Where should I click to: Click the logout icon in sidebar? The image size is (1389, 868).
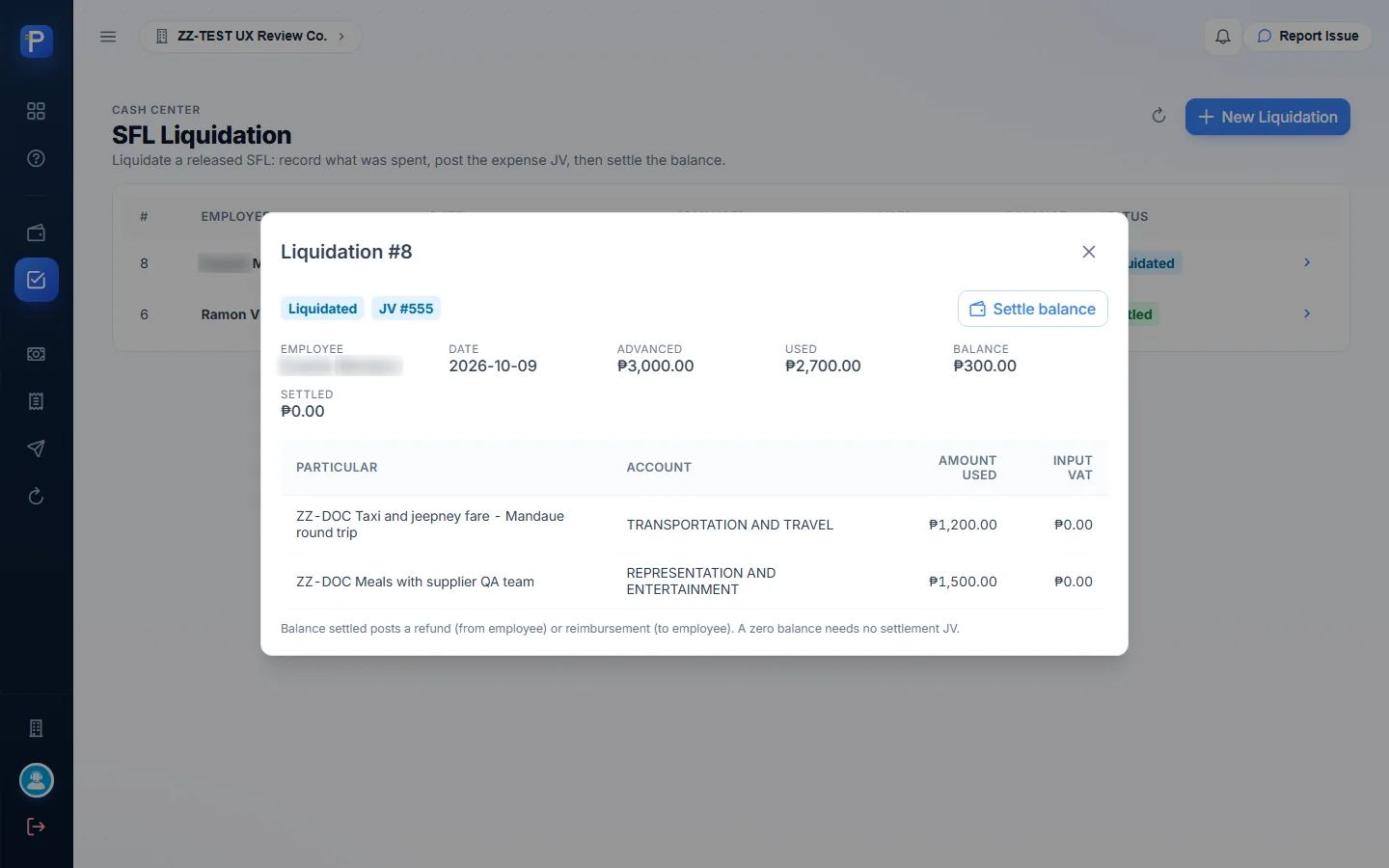36,827
